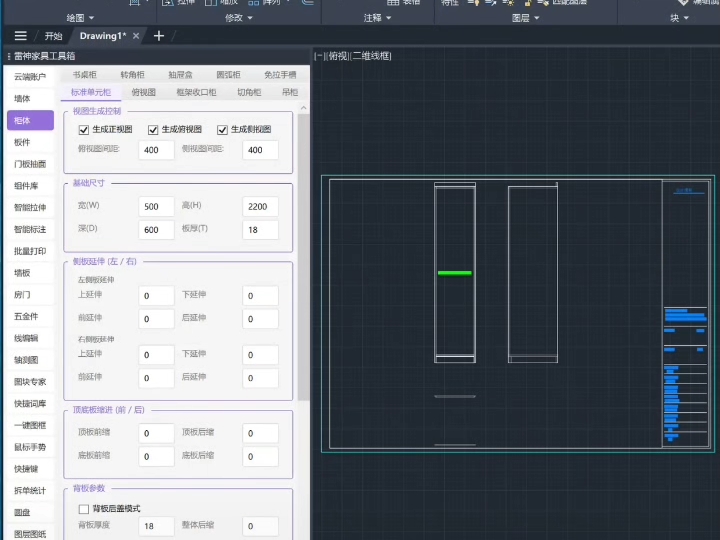Open 轴测图 section
This screenshot has width=720, height=540.
pyautogui.click(x=30, y=360)
